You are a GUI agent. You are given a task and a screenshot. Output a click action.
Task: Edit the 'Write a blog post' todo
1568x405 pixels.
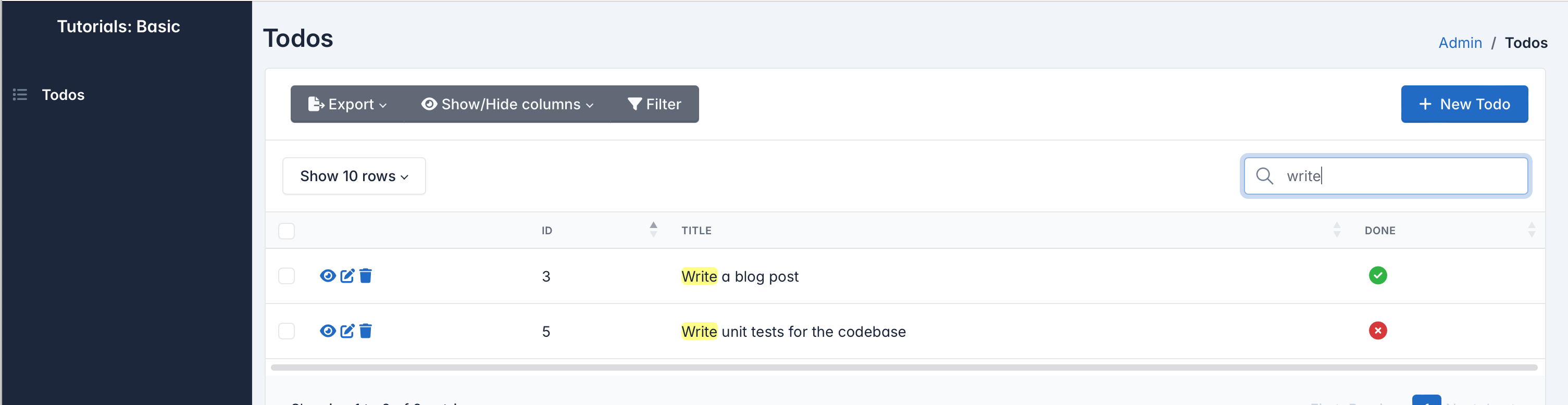347,276
